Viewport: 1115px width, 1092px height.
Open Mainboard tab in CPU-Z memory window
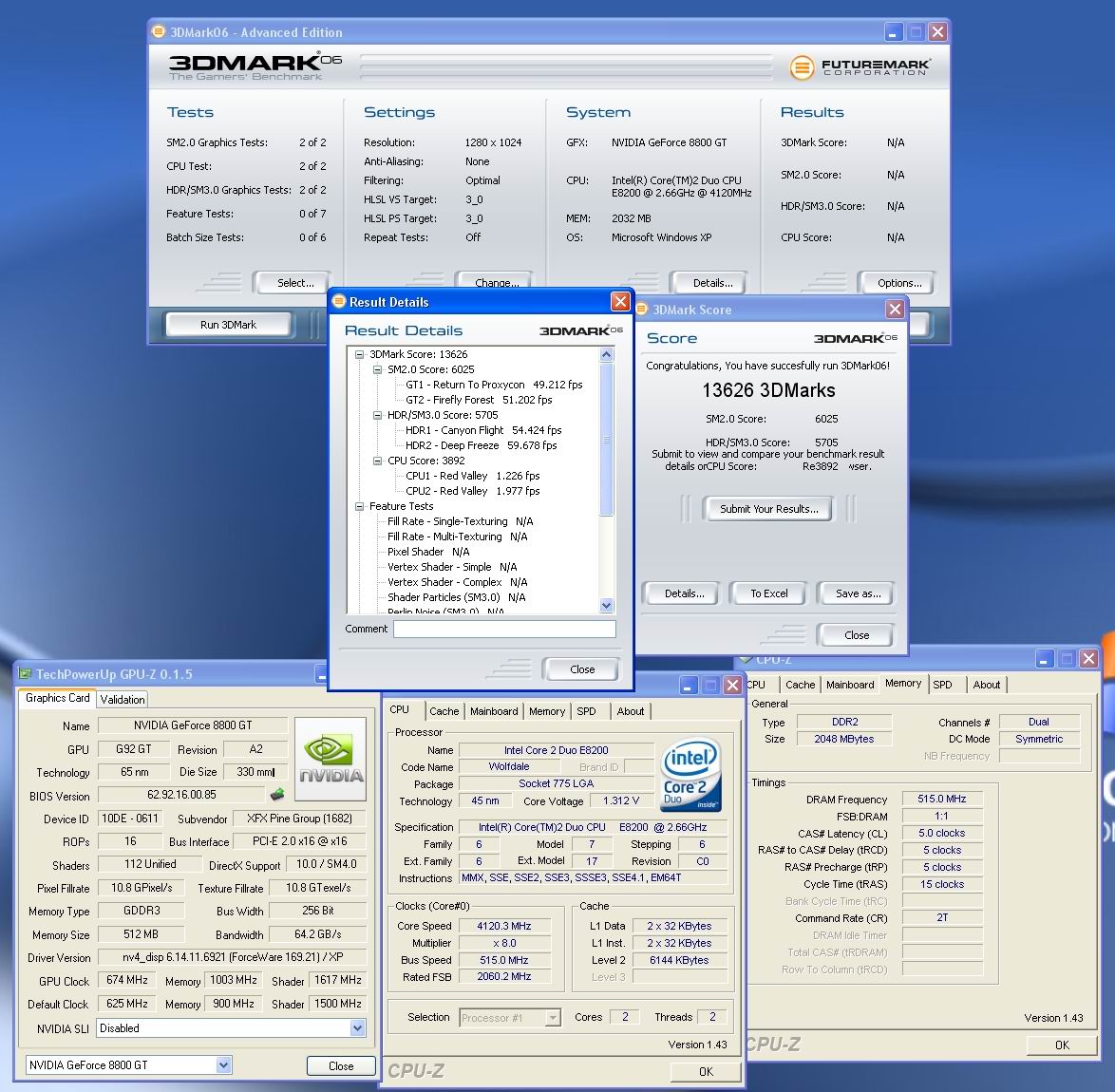[x=850, y=685]
